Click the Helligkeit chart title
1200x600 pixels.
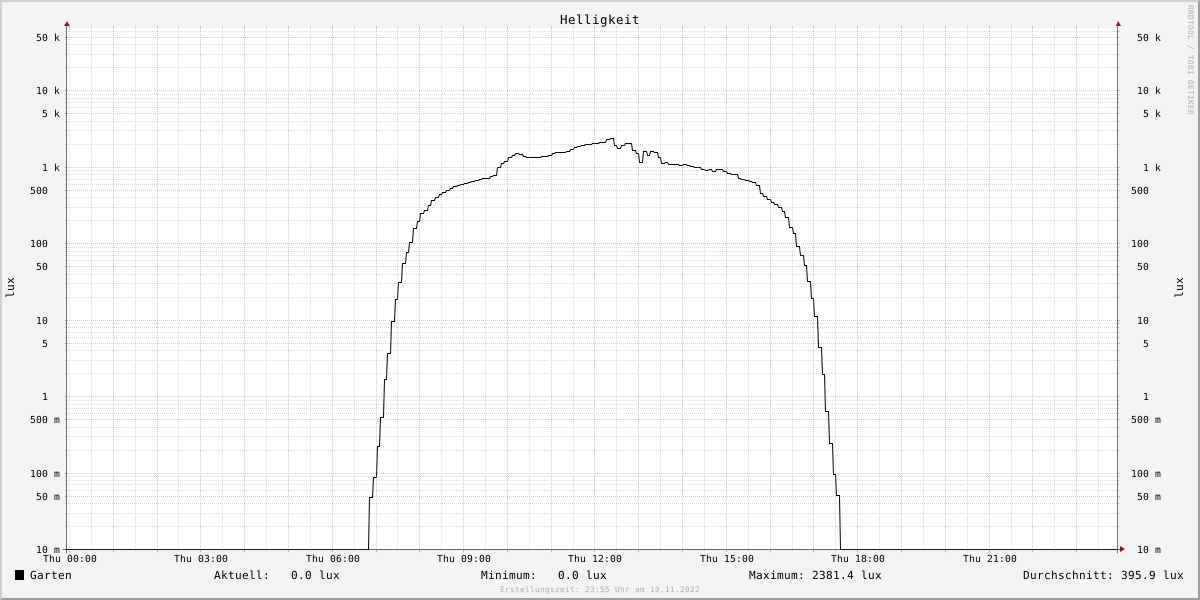pyautogui.click(x=600, y=19)
